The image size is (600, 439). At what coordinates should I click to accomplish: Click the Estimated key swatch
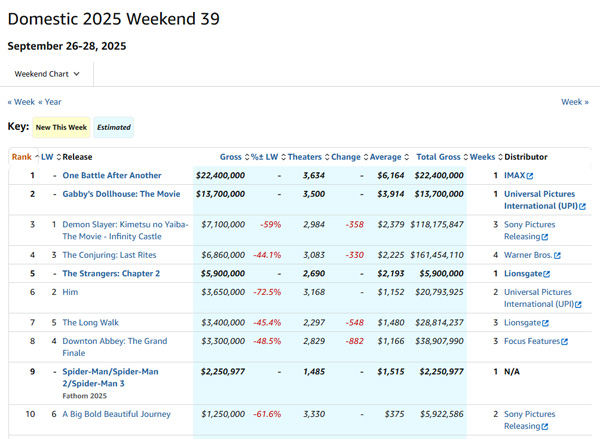click(x=113, y=128)
